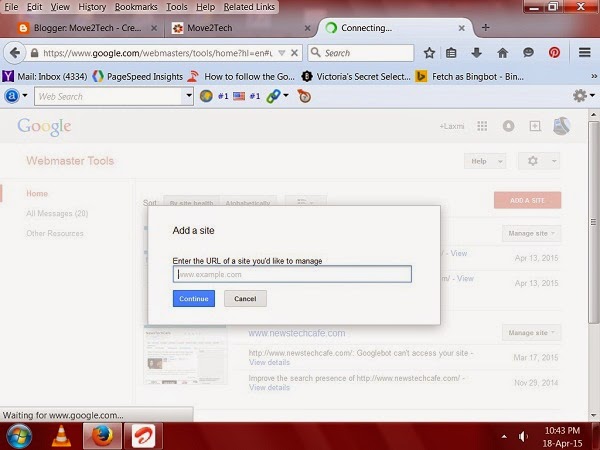Open the Windows Start button

coord(18,436)
